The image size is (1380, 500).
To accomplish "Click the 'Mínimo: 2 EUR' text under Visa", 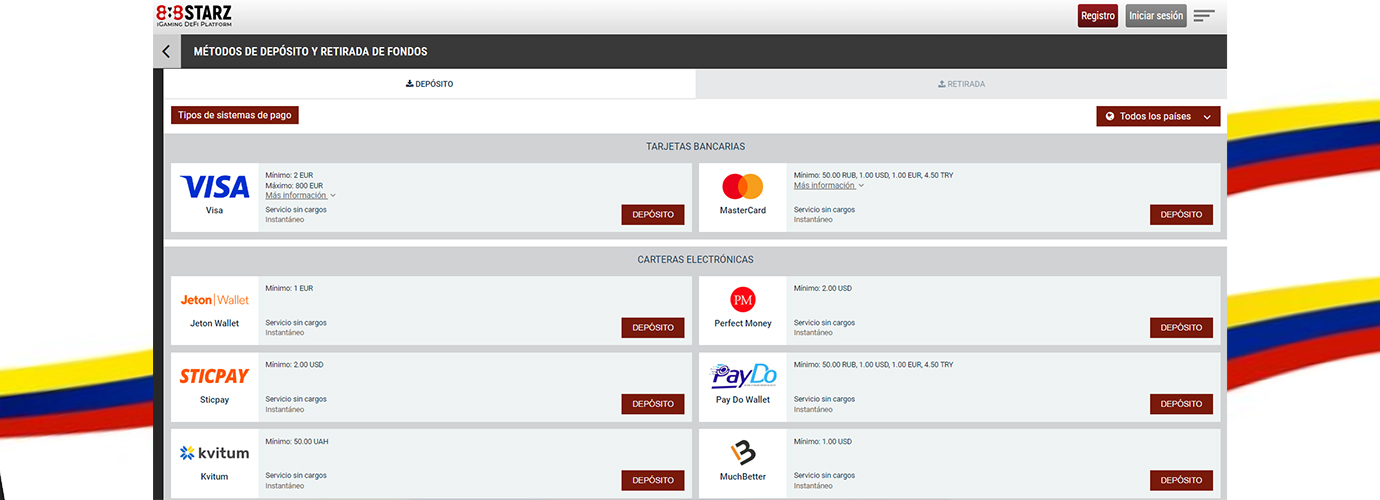I will click(289, 175).
